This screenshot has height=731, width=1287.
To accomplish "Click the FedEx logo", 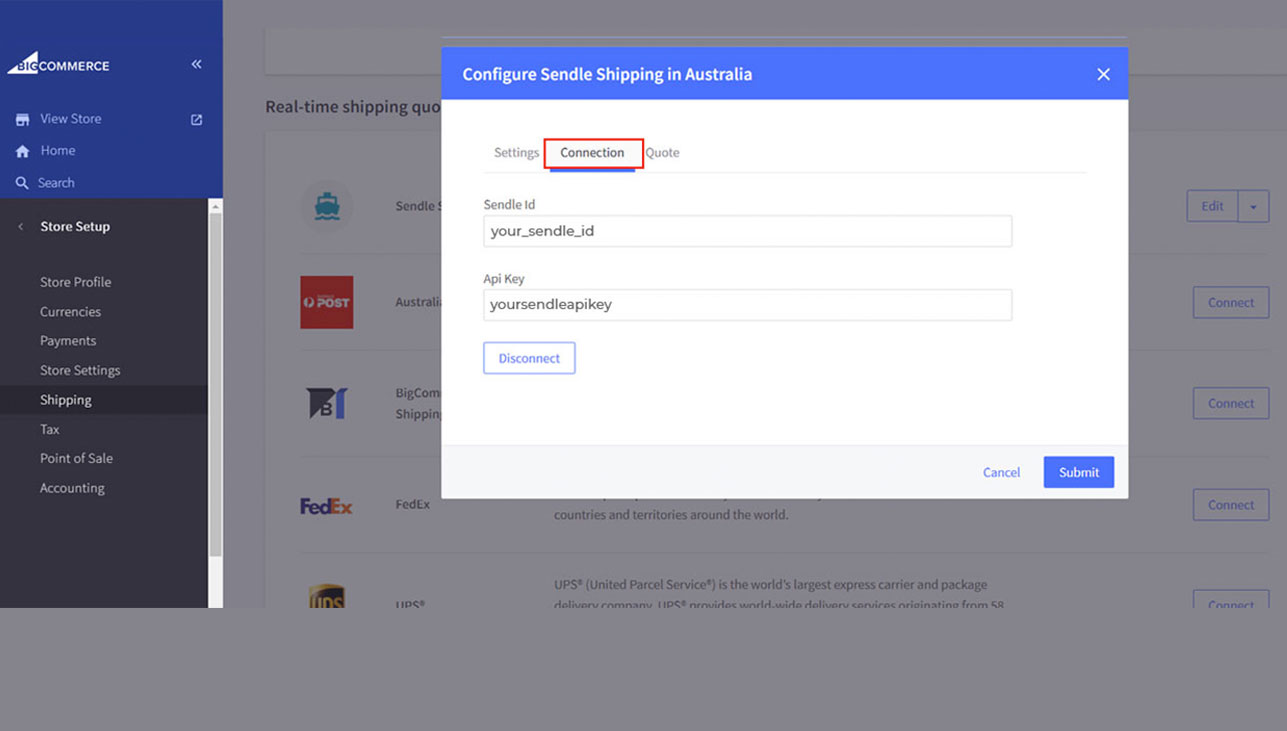I will 326,506.
